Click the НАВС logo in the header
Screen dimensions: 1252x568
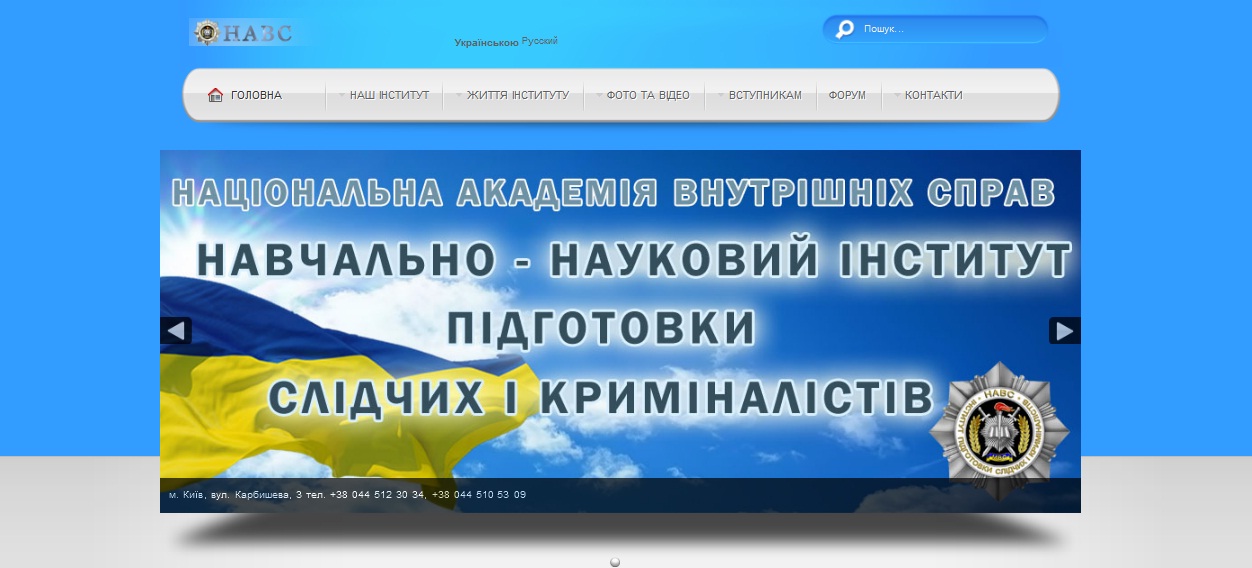[x=246, y=33]
